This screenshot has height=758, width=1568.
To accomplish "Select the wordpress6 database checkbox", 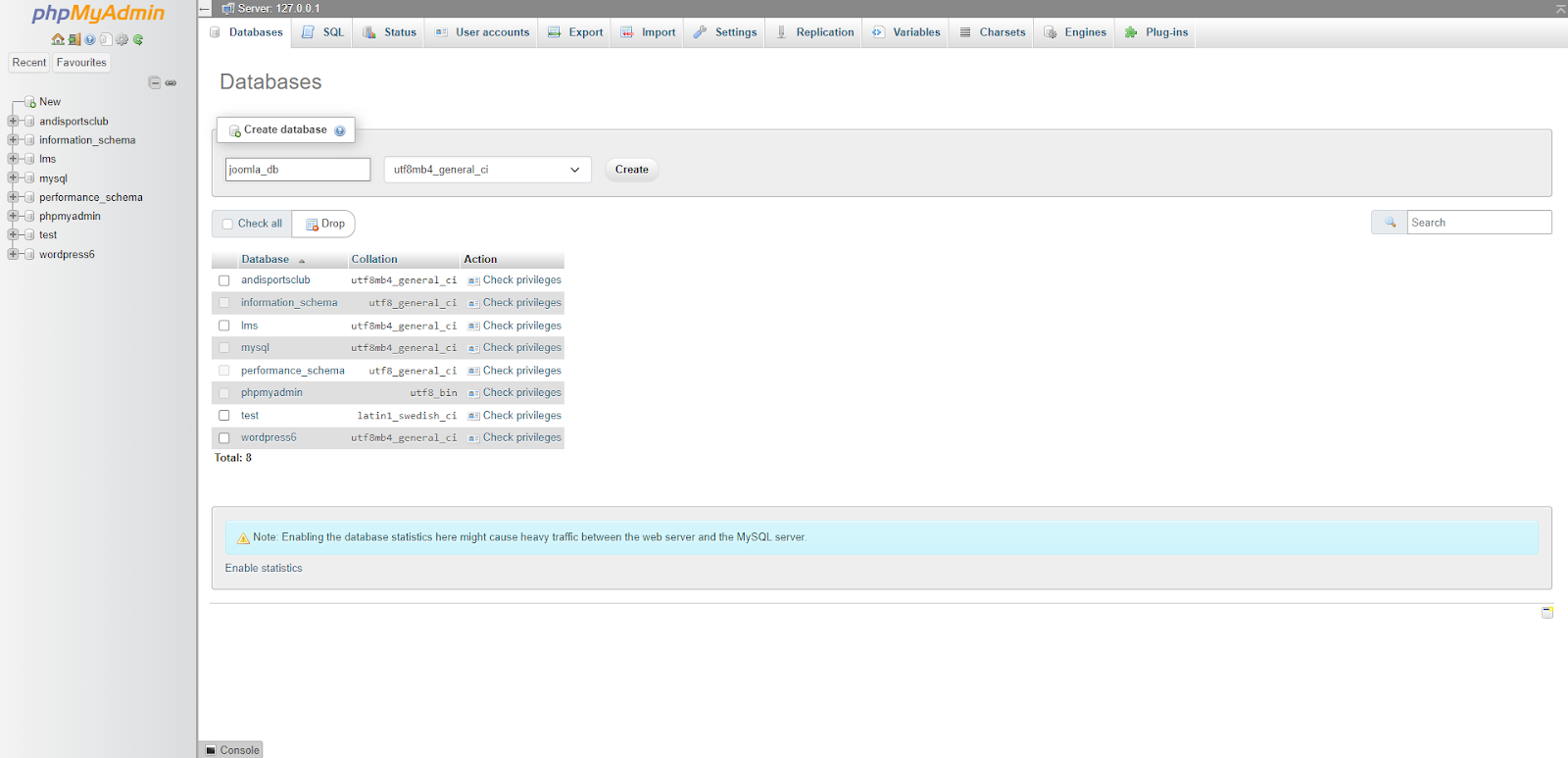I will [223, 438].
